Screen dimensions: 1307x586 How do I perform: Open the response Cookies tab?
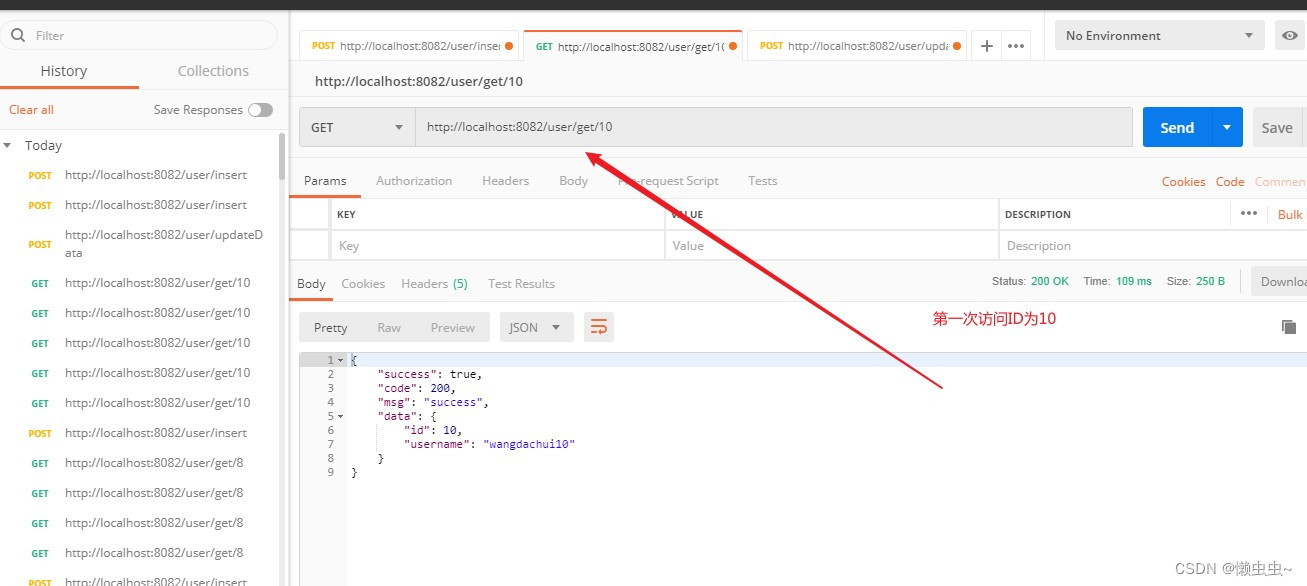[363, 284]
